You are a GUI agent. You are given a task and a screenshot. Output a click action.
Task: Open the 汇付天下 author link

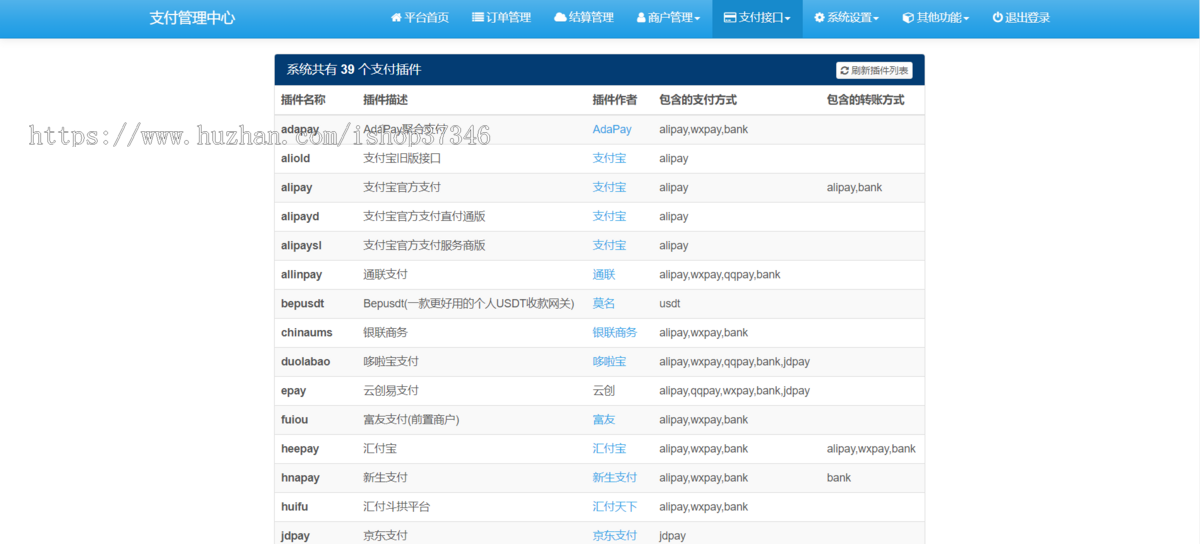coord(615,506)
